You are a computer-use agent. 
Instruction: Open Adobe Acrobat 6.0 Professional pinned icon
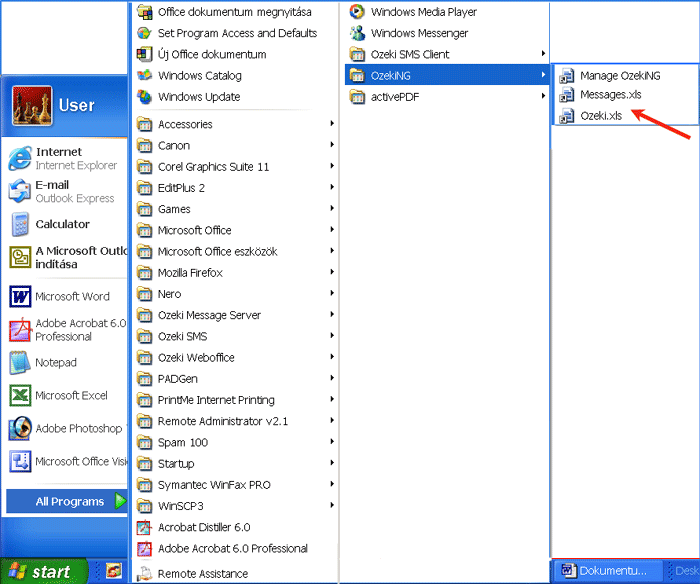(x=20, y=330)
